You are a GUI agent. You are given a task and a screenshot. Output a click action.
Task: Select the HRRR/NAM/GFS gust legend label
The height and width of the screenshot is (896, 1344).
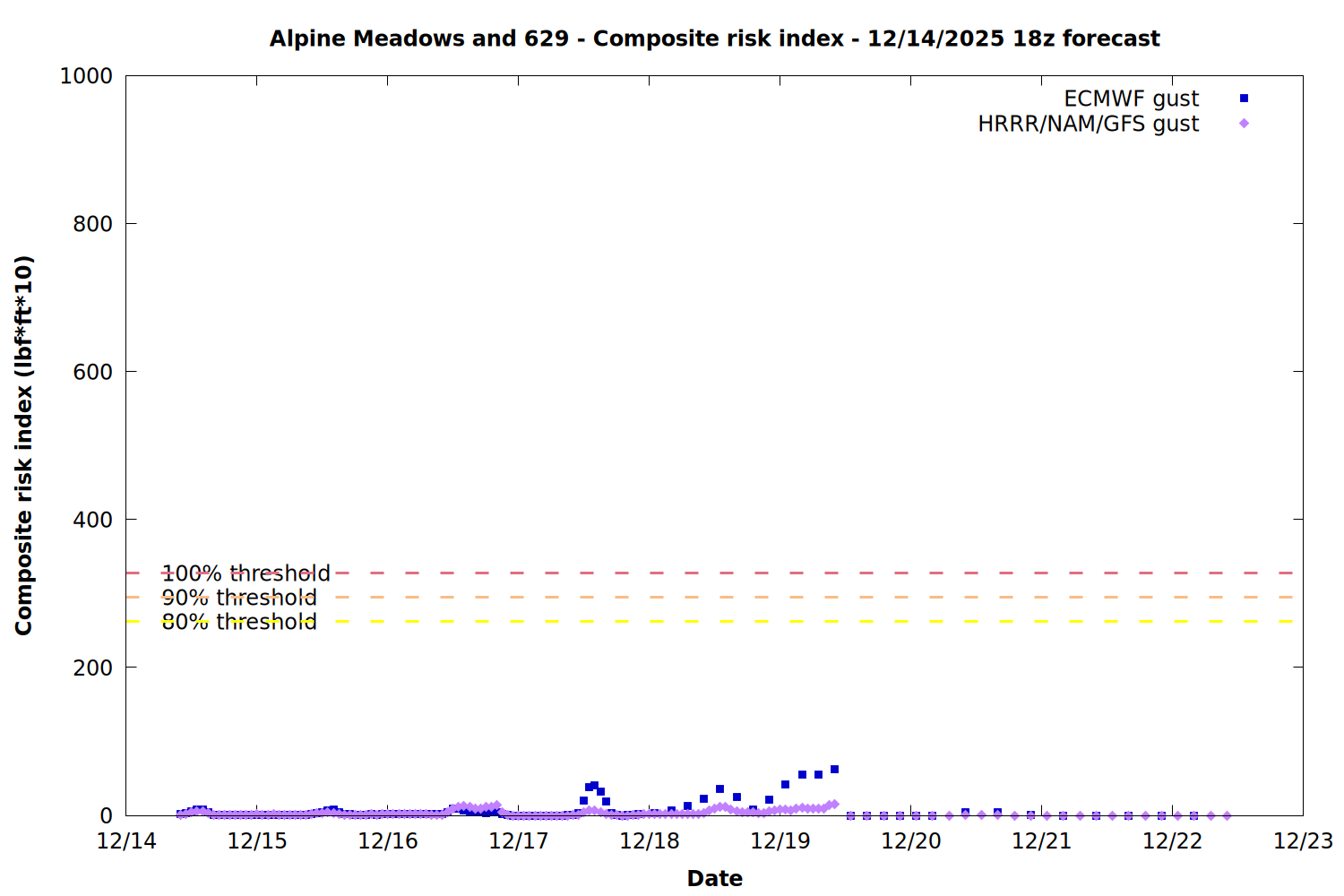point(1088,124)
